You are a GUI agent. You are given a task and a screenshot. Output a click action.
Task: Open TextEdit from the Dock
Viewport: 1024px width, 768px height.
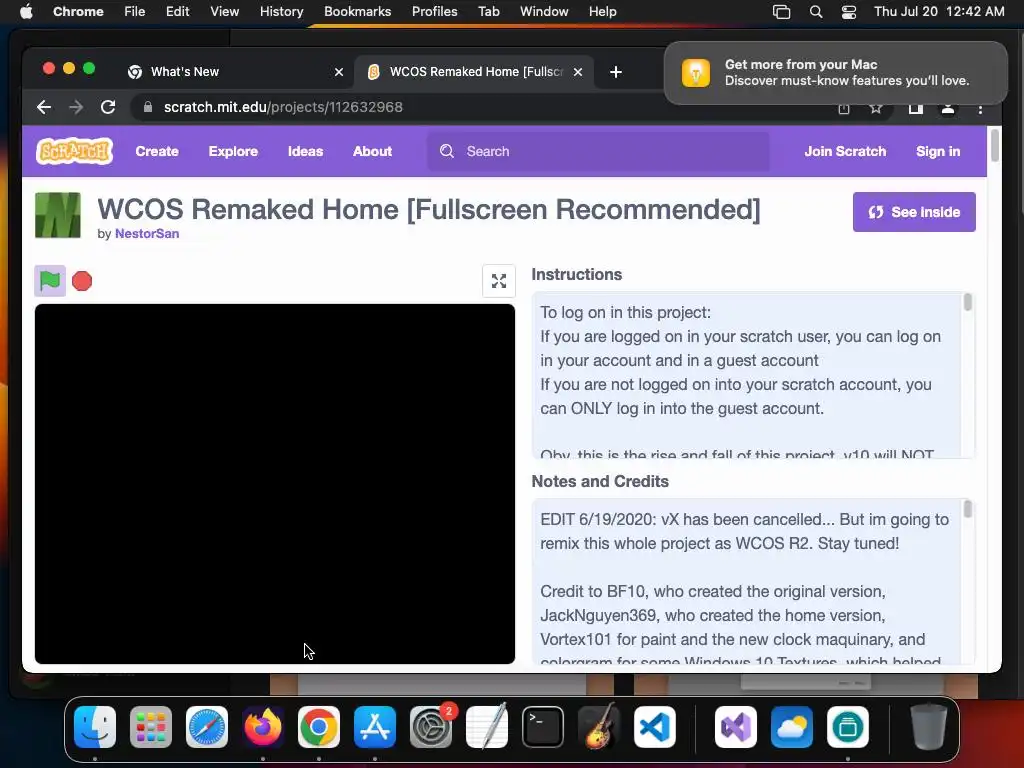487,727
